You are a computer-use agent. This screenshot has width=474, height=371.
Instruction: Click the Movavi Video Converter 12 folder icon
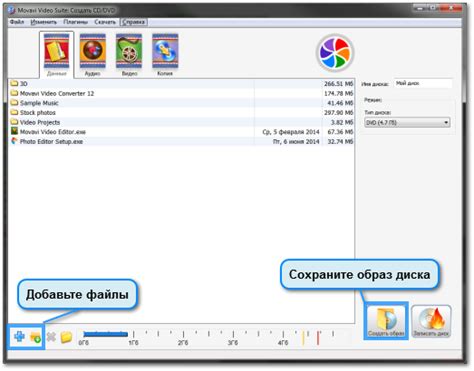(14, 93)
